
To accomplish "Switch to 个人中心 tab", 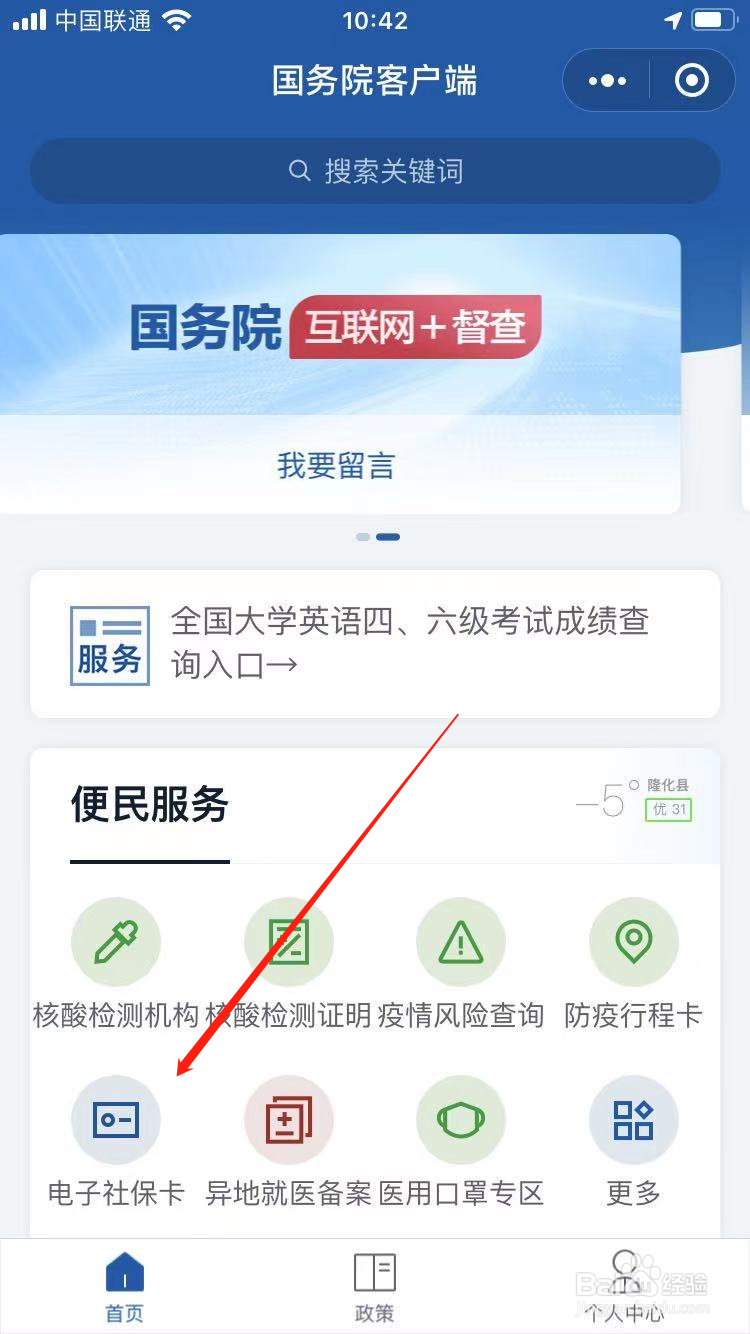I will (x=625, y=1288).
